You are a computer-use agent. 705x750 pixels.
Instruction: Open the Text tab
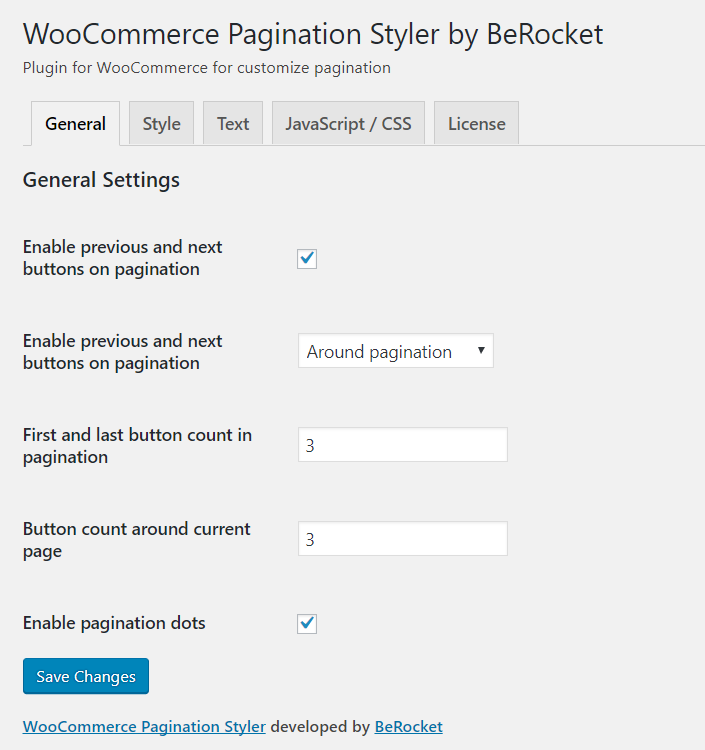tap(233, 123)
